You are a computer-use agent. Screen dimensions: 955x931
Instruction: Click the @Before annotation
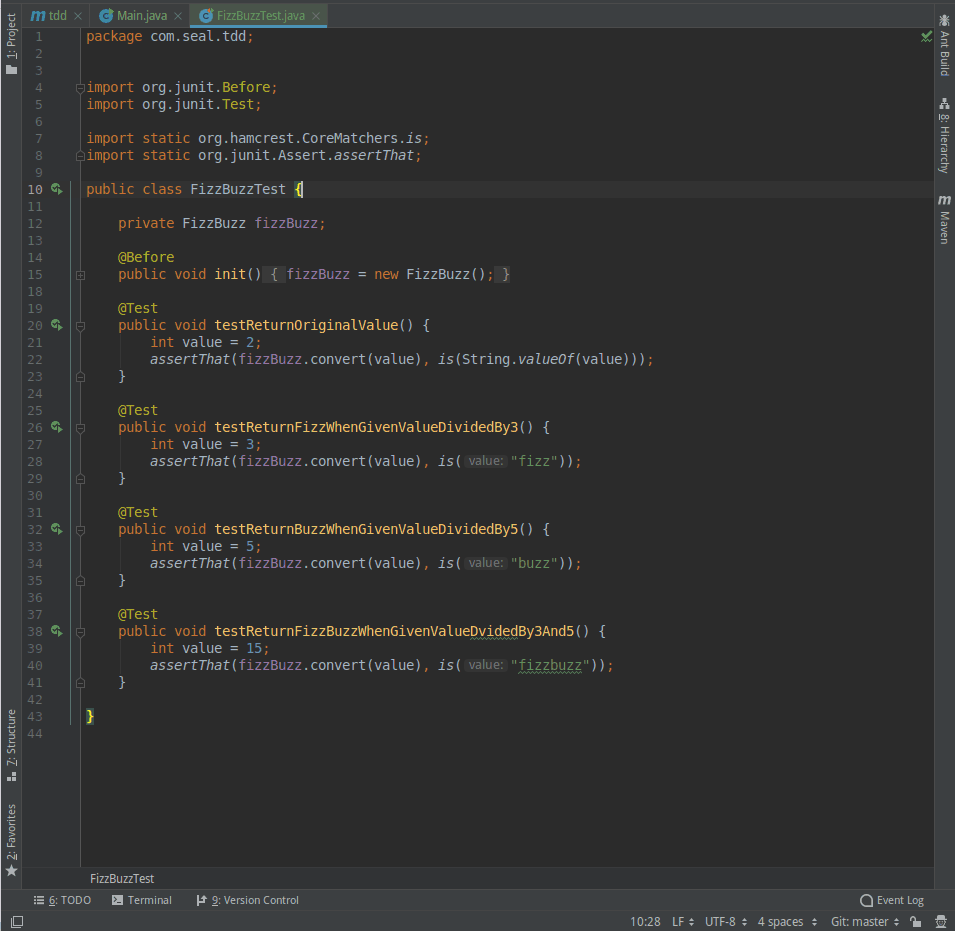pyautogui.click(x=146, y=258)
